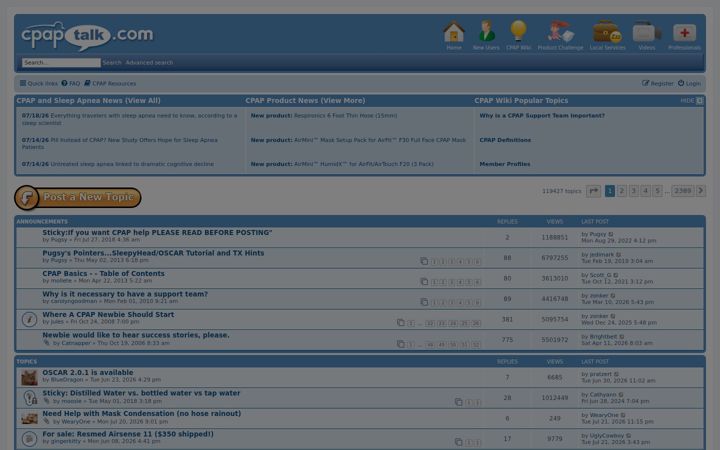Open pages icon in Pugsy's Pointers row
The height and width of the screenshot is (450, 720).
tap(424, 261)
